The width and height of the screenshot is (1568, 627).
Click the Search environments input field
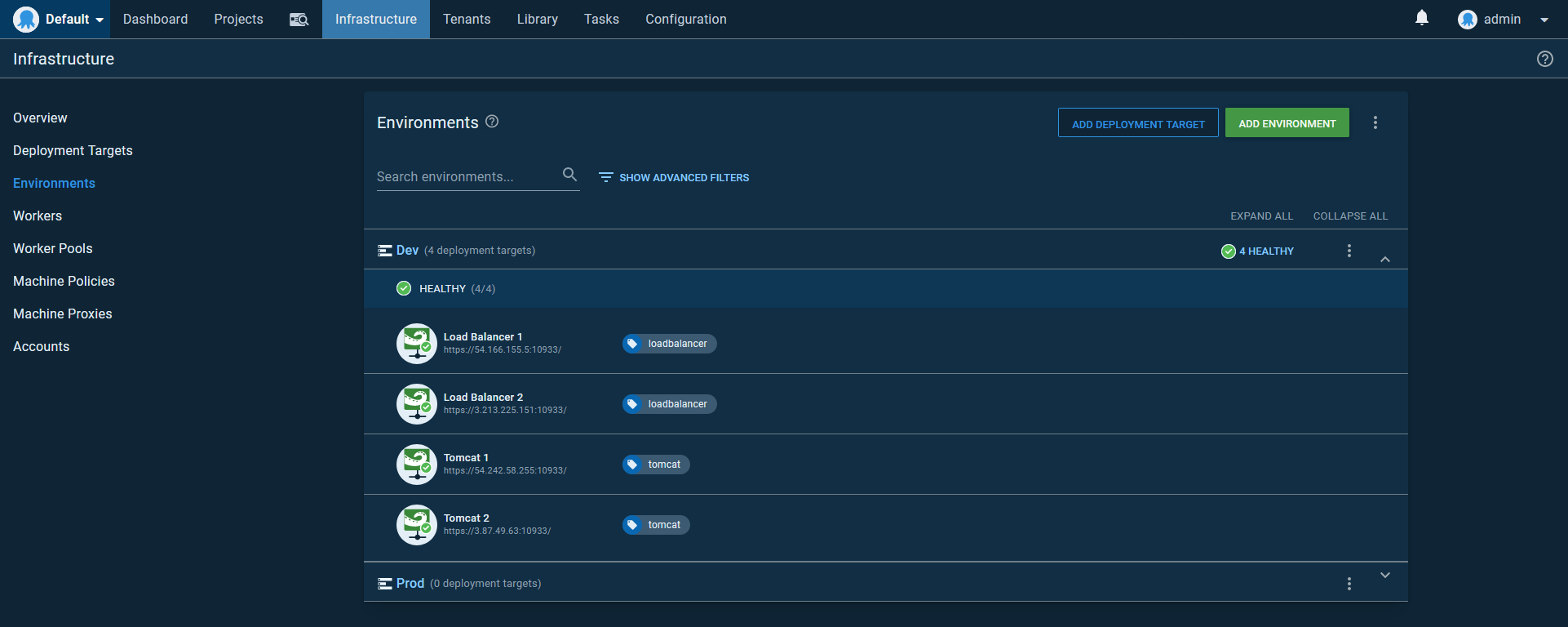465,176
